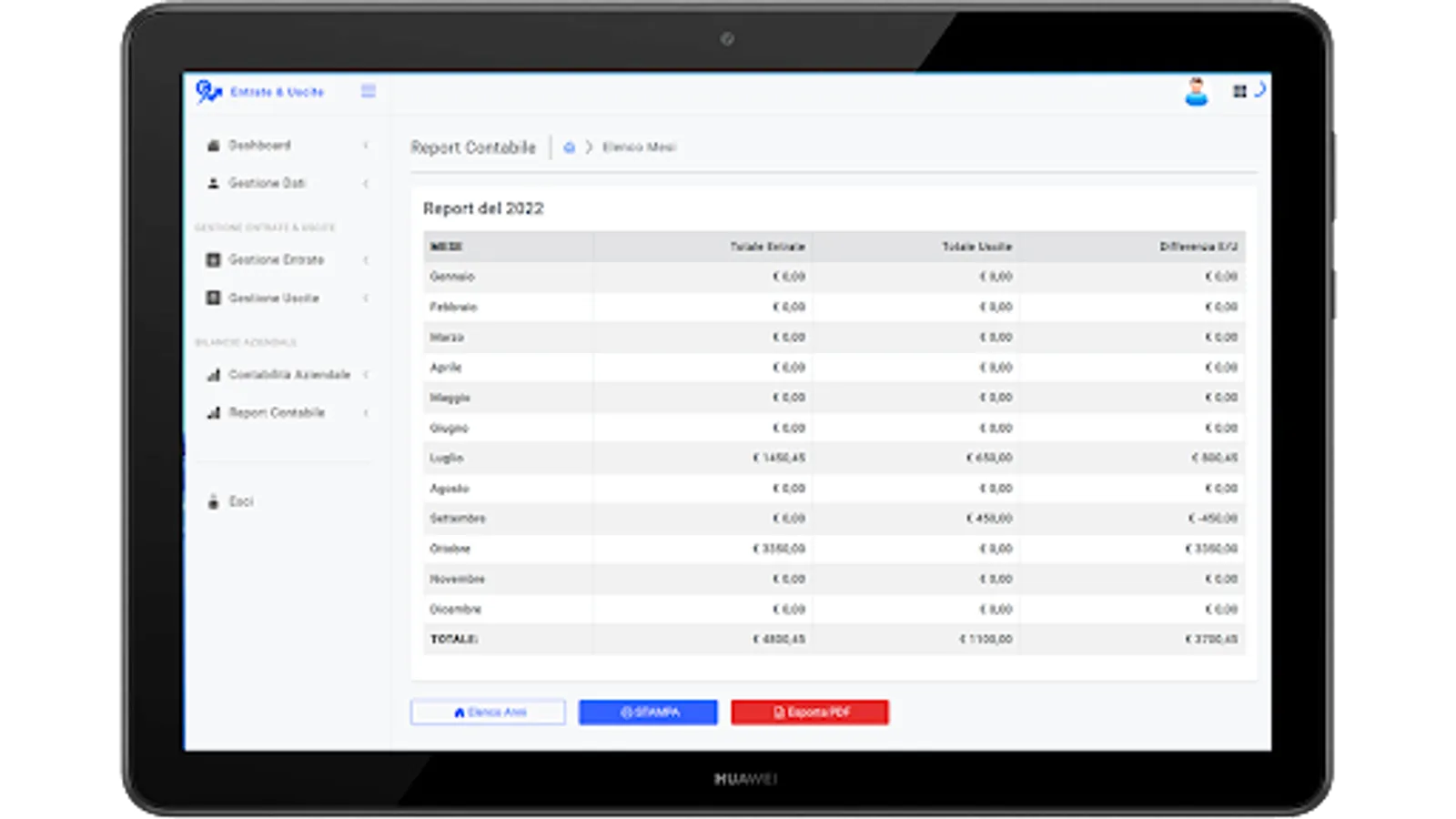The height and width of the screenshot is (819, 1456).
Task: Click the € 3700,45 total difference value
Action: pos(1211,639)
